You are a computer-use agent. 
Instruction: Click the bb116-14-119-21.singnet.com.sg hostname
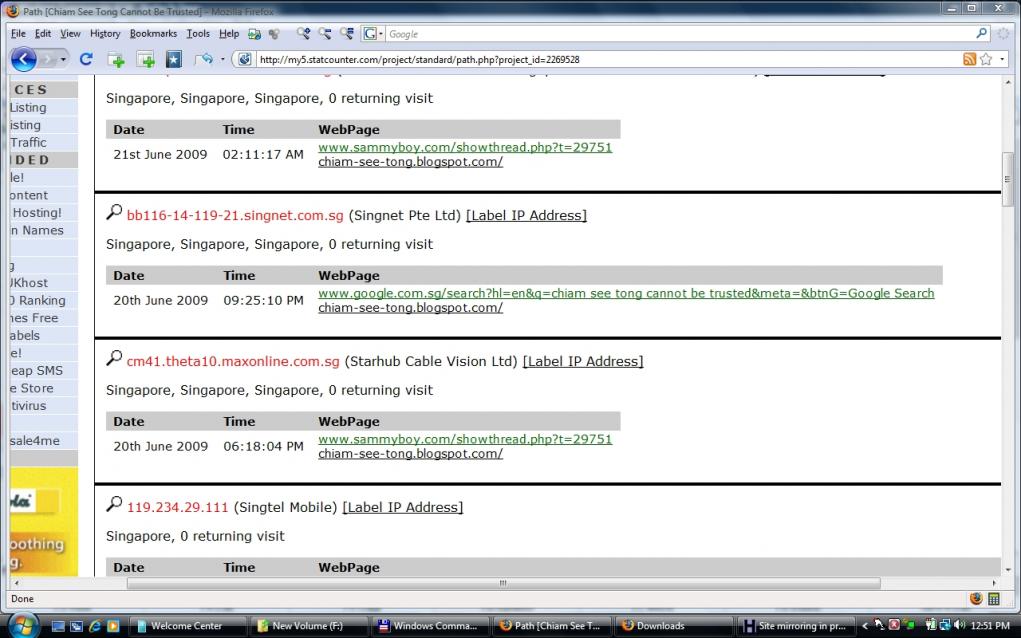[x=235, y=215]
